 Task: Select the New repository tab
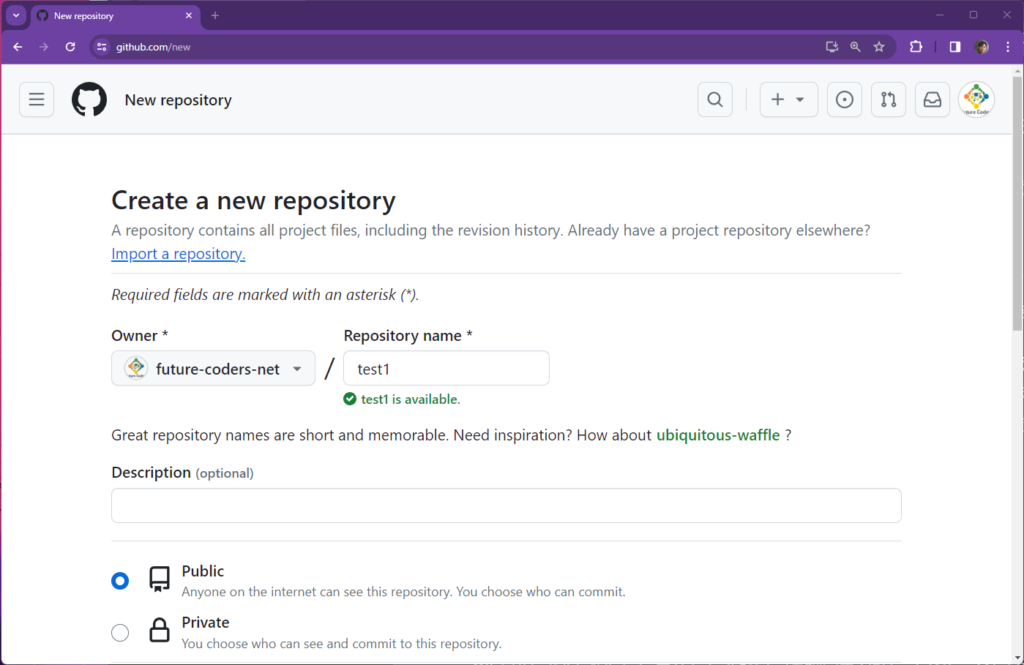click(115, 16)
